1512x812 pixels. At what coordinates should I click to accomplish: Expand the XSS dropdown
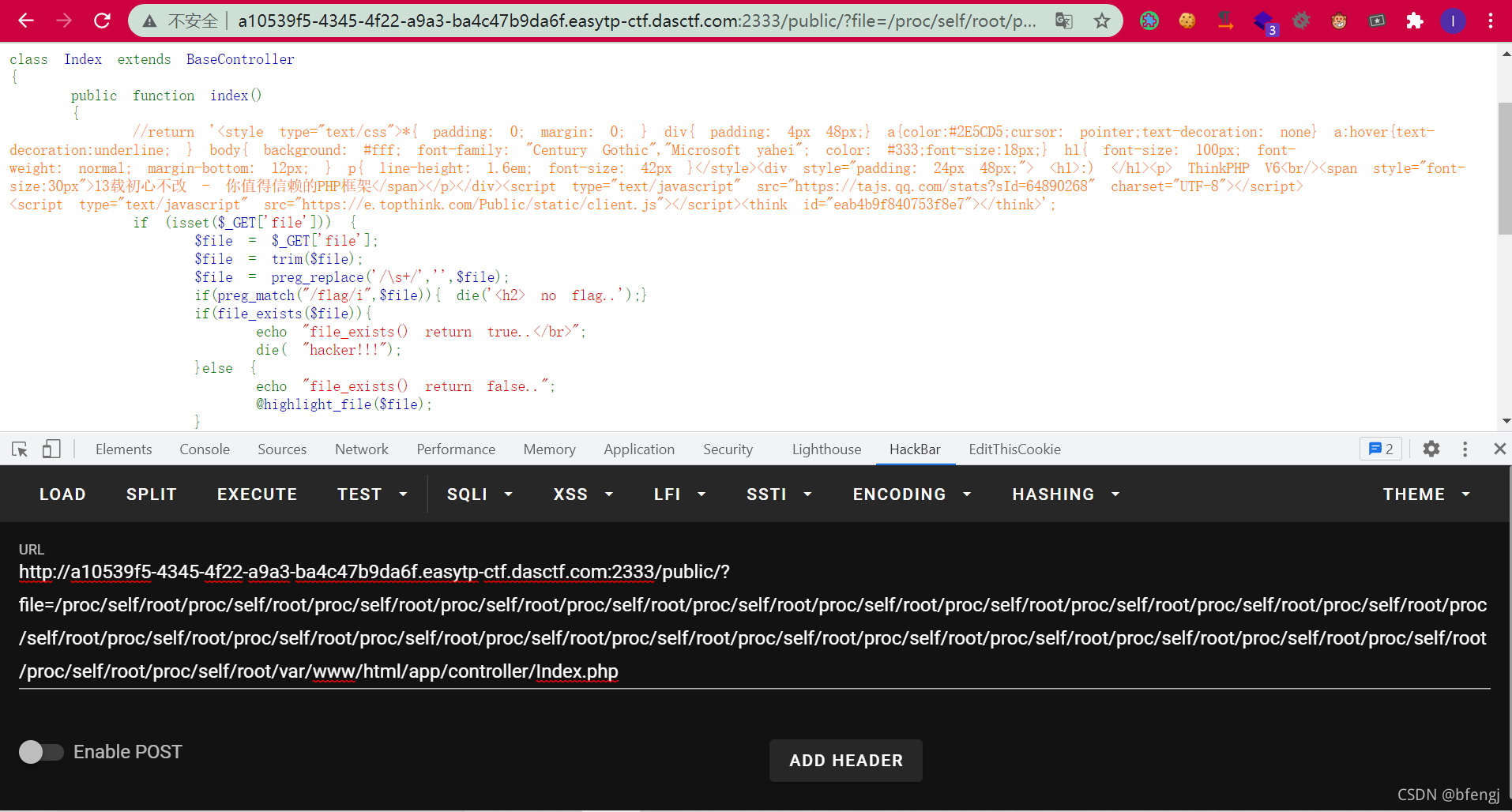583,494
